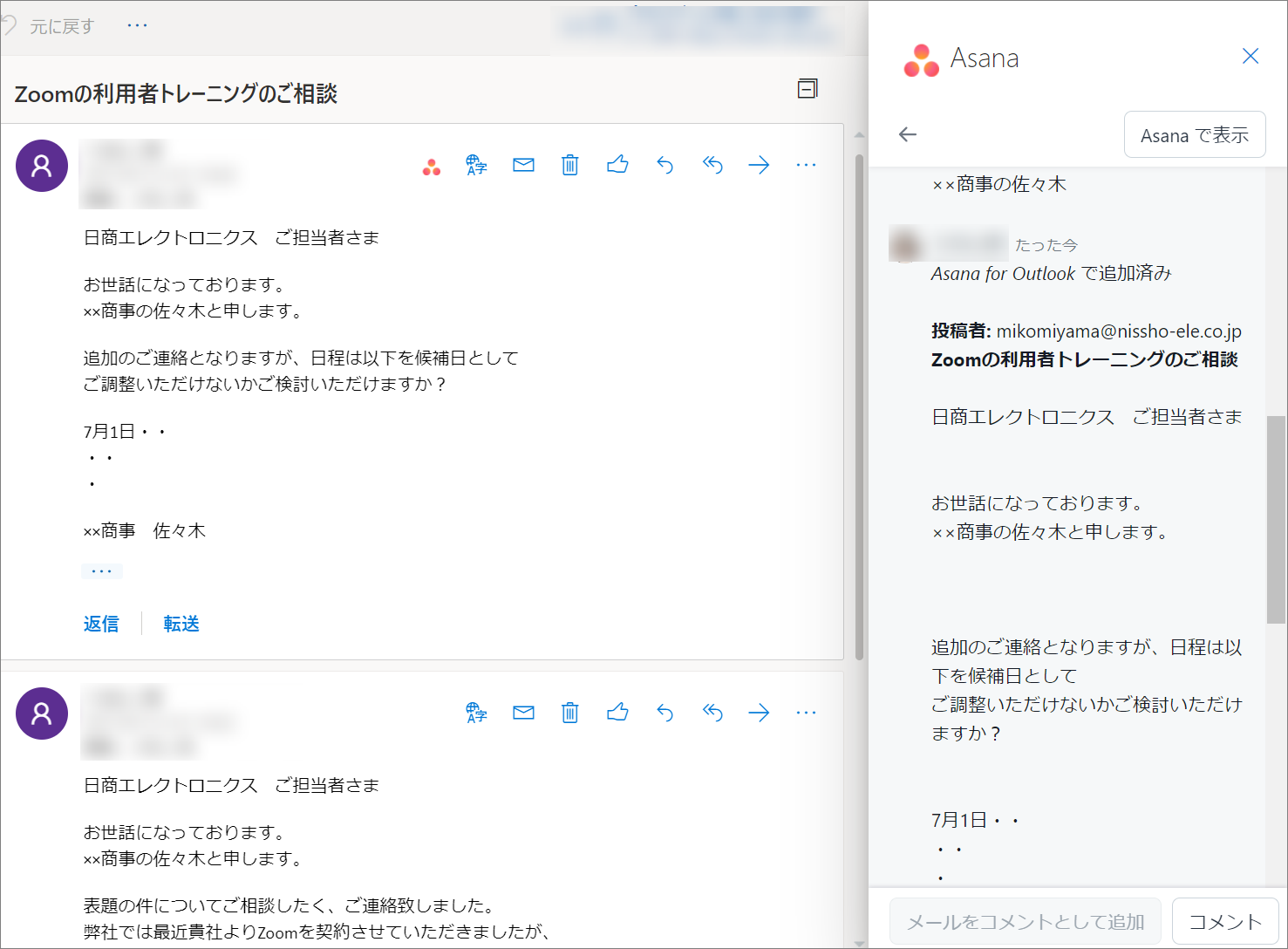Click translate icon in first message toolbar

tap(476, 165)
